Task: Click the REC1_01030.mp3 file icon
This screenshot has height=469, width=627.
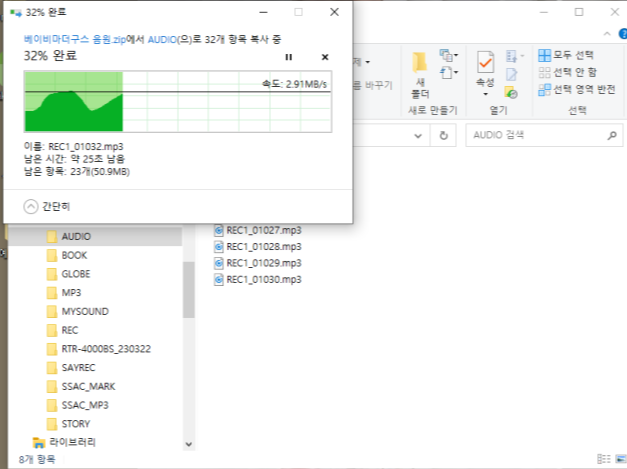Action: [x=218, y=279]
